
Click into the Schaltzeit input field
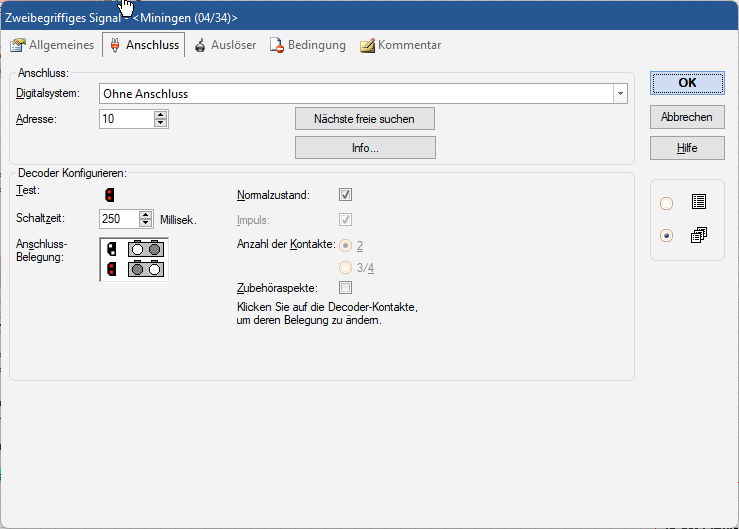pyautogui.click(x=119, y=219)
